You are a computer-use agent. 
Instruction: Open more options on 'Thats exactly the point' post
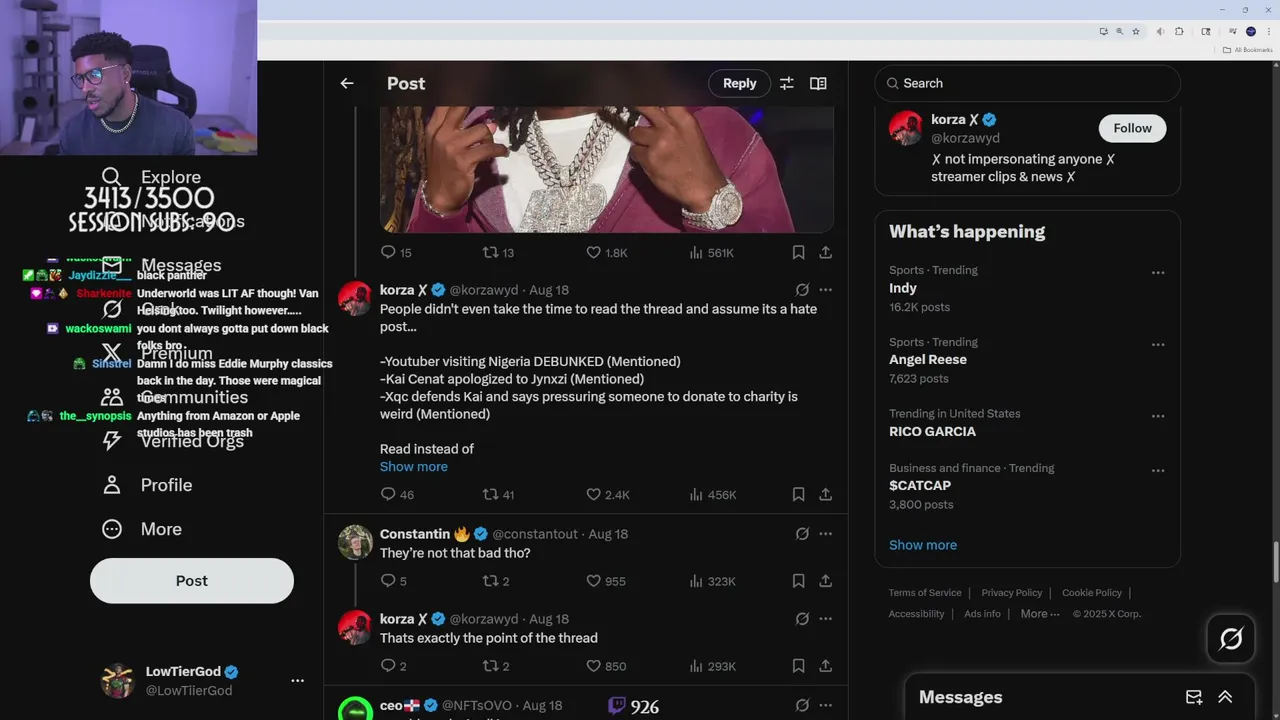(826, 619)
